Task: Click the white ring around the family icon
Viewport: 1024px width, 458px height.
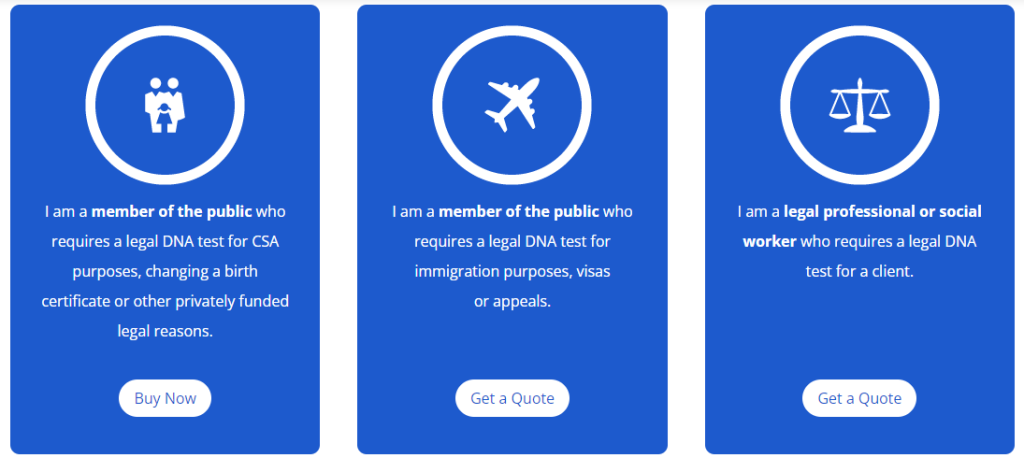Action: (92, 104)
